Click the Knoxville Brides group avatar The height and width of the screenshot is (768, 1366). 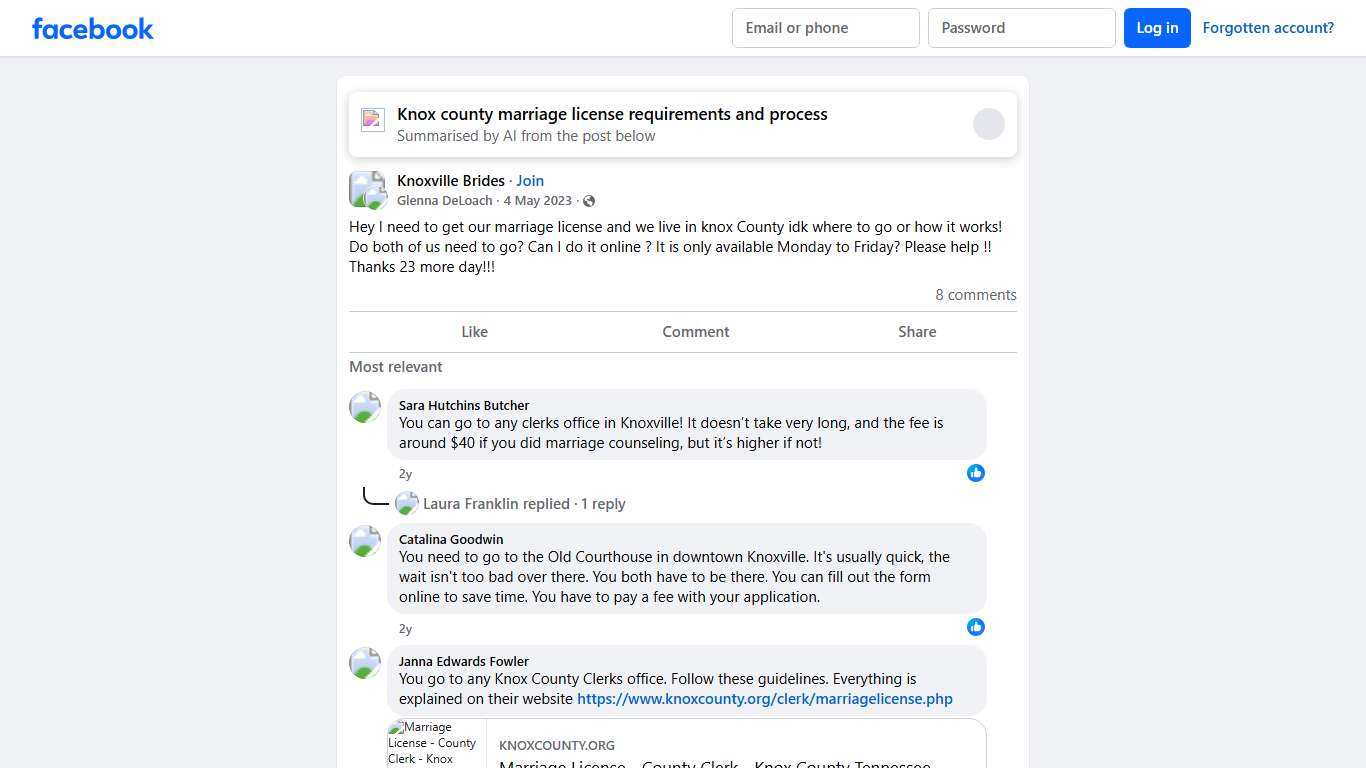367,189
